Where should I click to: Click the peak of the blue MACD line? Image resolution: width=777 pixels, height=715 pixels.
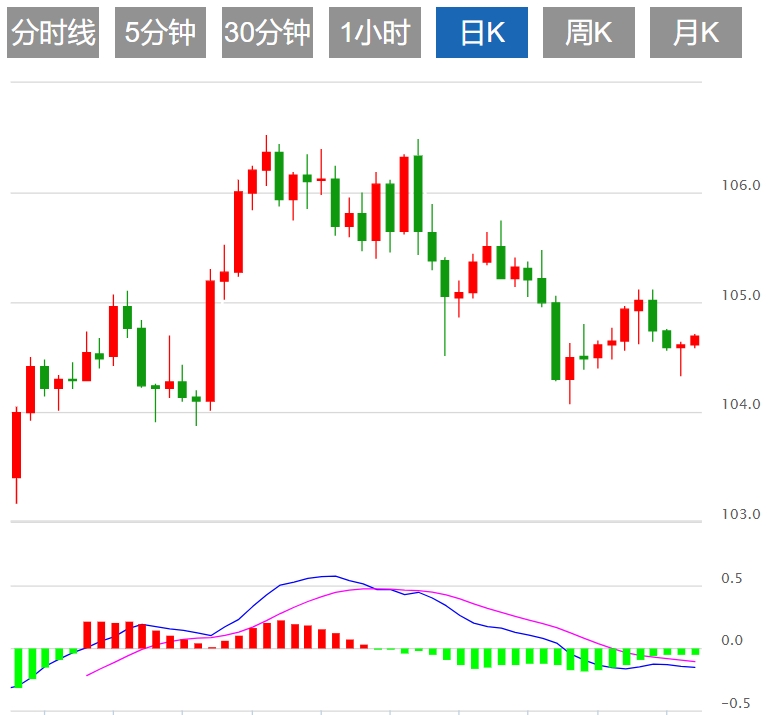(x=331, y=576)
